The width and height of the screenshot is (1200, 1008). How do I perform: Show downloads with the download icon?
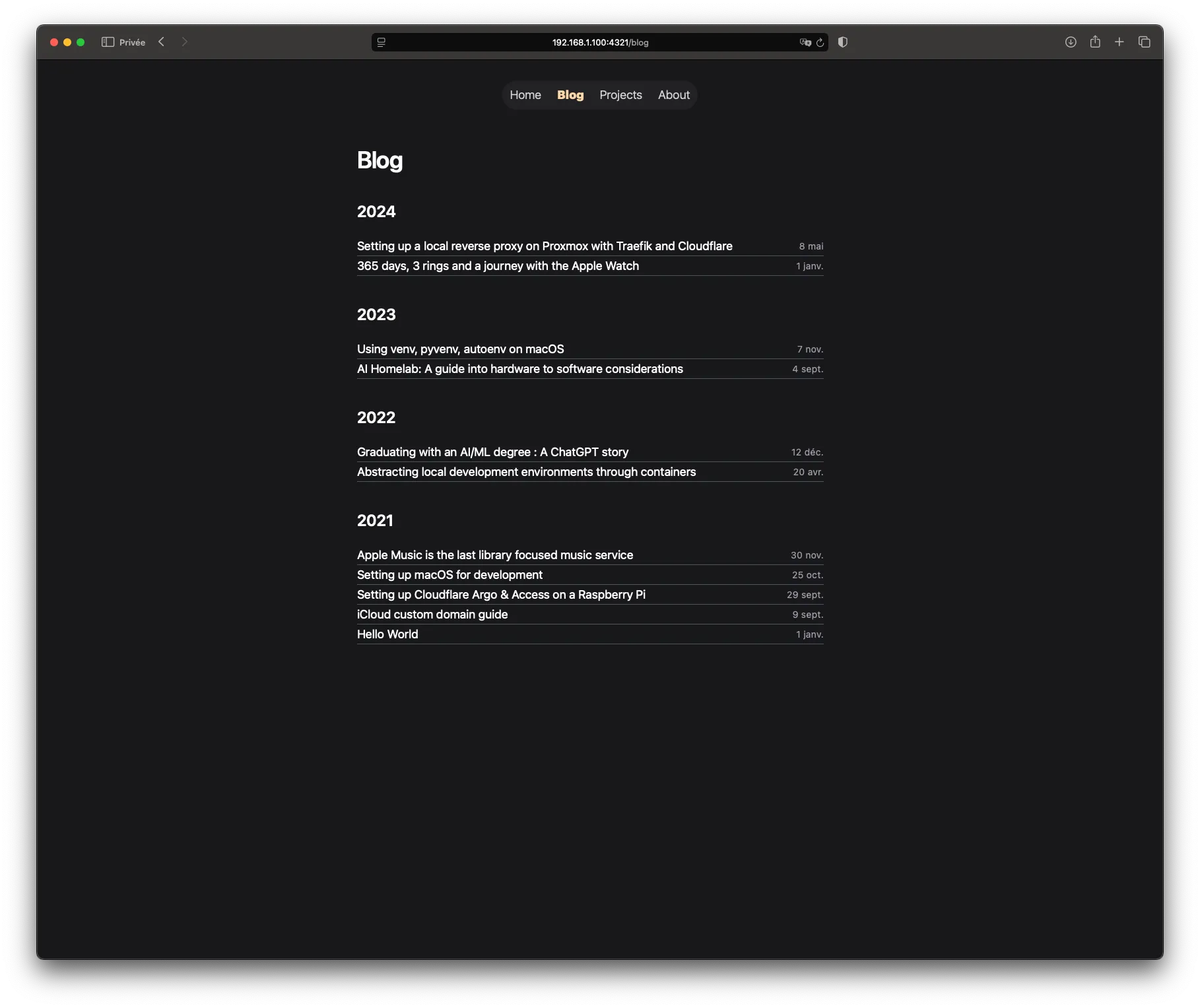[x=1071, y=42]
